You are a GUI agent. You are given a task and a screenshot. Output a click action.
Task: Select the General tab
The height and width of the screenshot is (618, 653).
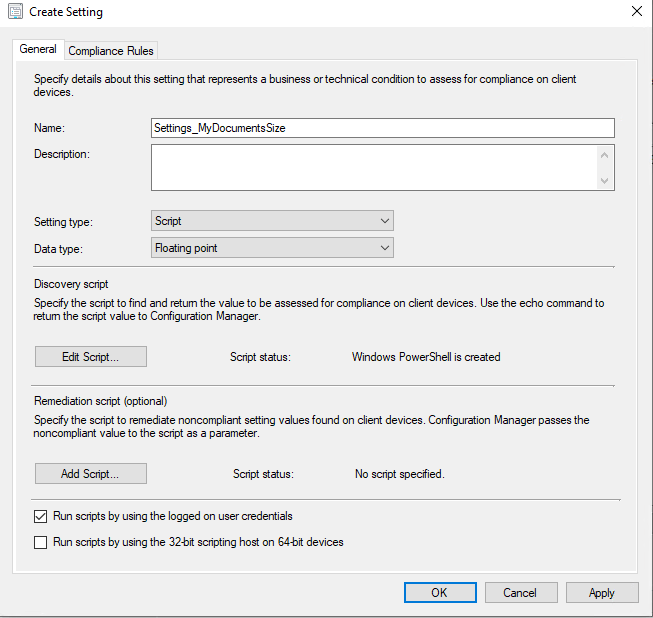click(38, 49)
